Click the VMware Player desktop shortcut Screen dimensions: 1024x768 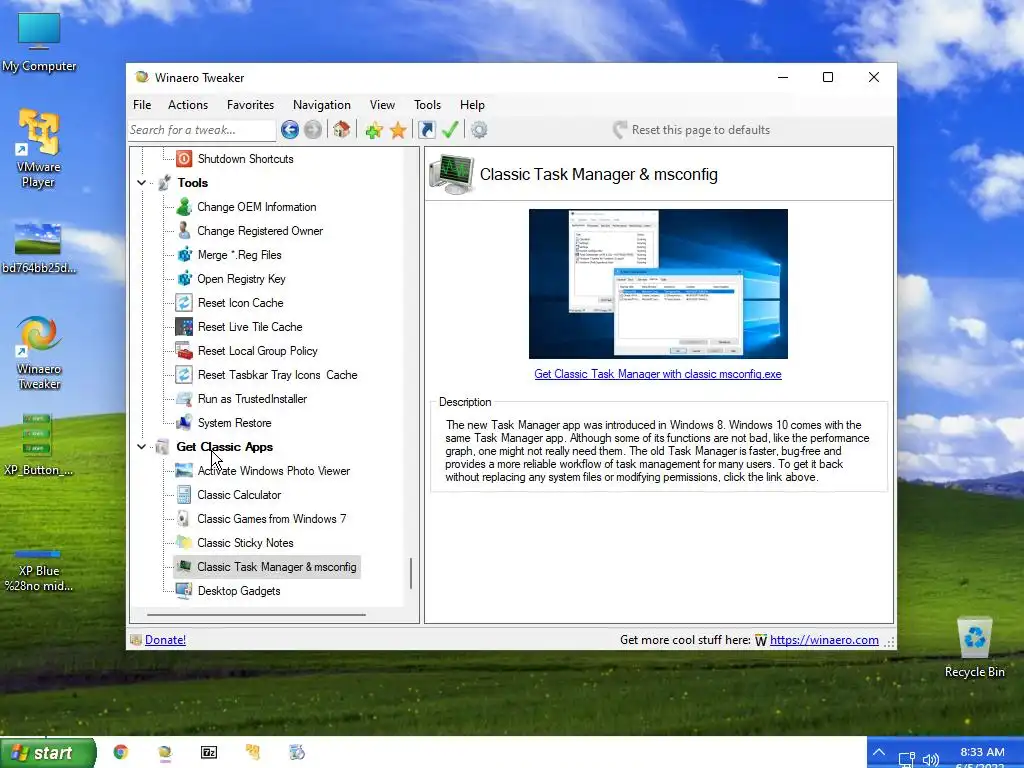click(x=39, y=148)
